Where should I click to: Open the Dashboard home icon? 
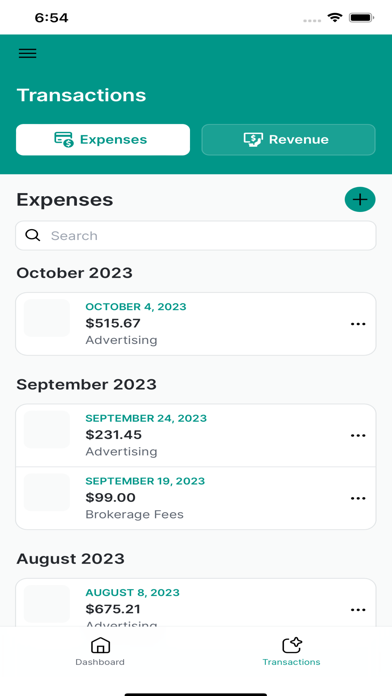tap(100, 645)
